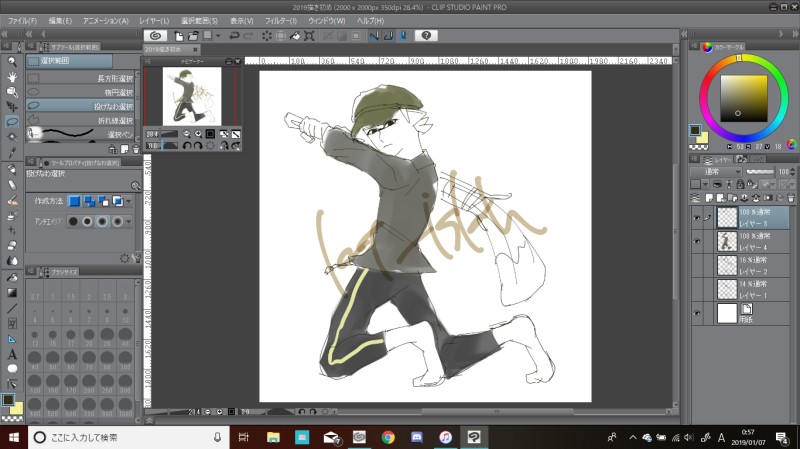Screen dimensions: 800x449
Task: Rotate canvas left in Navigator
Action: tap(187, 146)
